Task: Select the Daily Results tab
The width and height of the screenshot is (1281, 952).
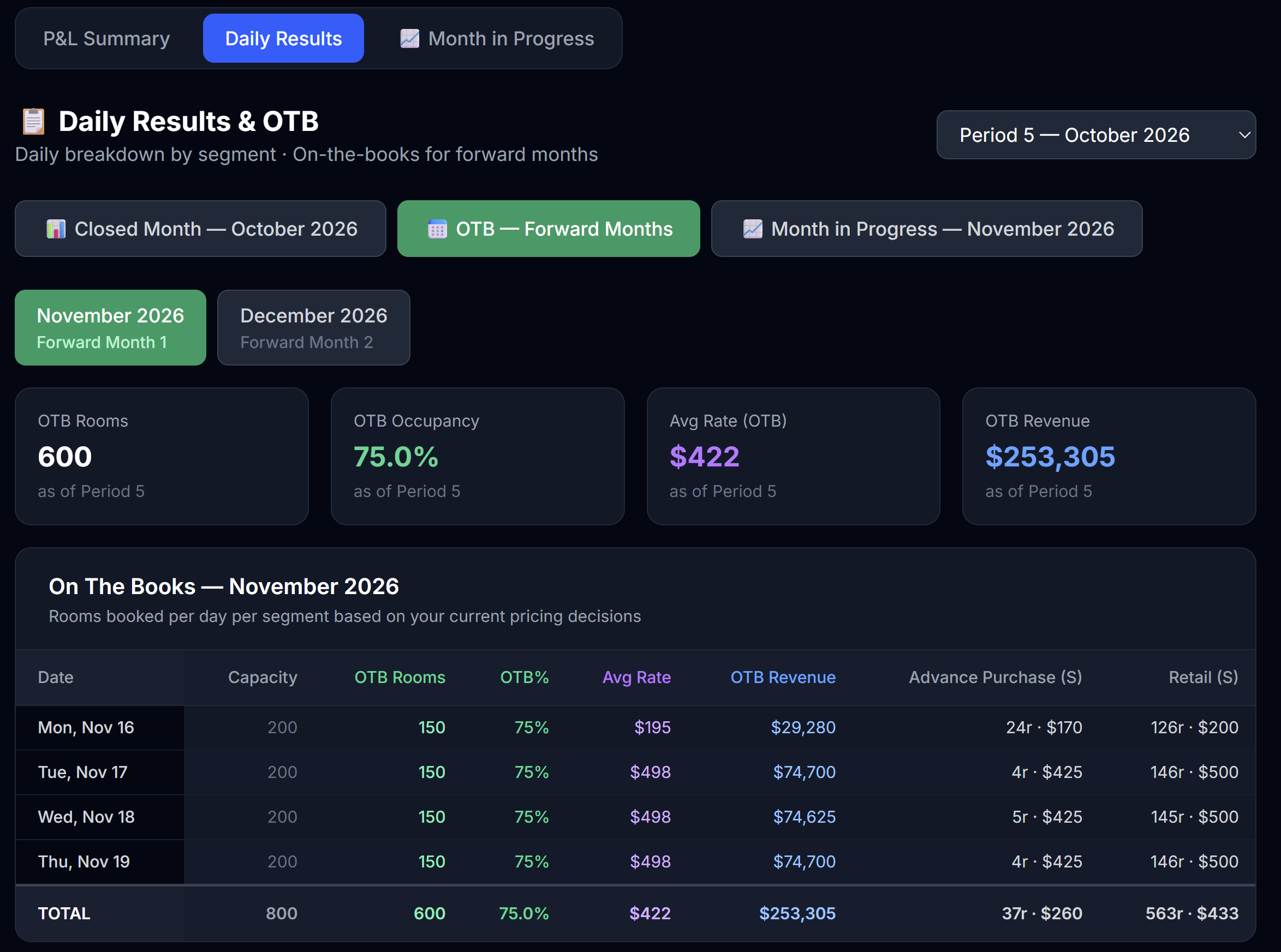Action: point(283,39)
